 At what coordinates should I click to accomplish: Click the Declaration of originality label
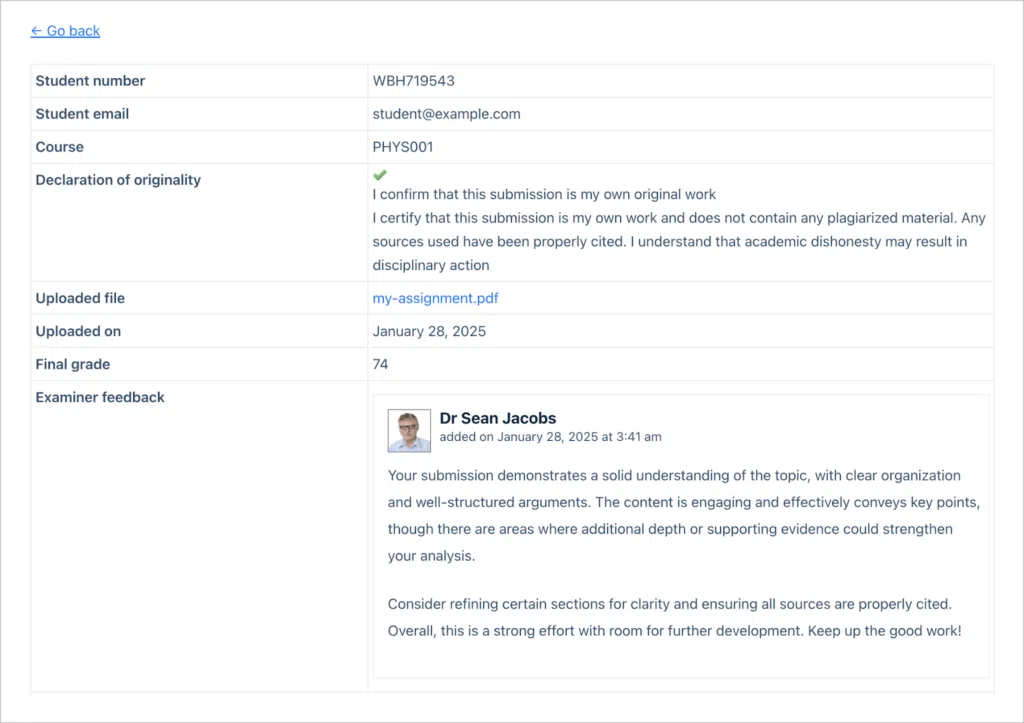(x=118, y=180)
